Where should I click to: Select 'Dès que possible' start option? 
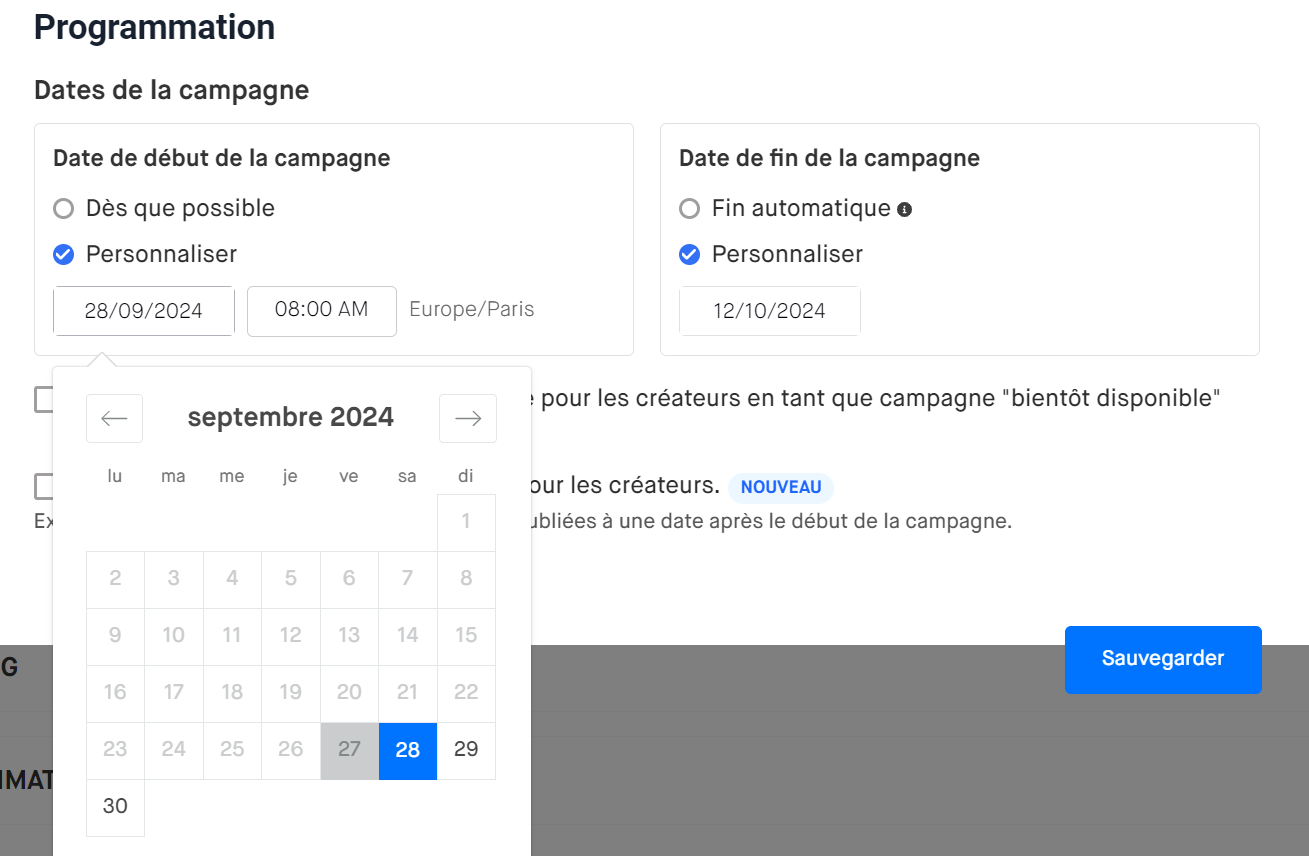click(64, 209)
